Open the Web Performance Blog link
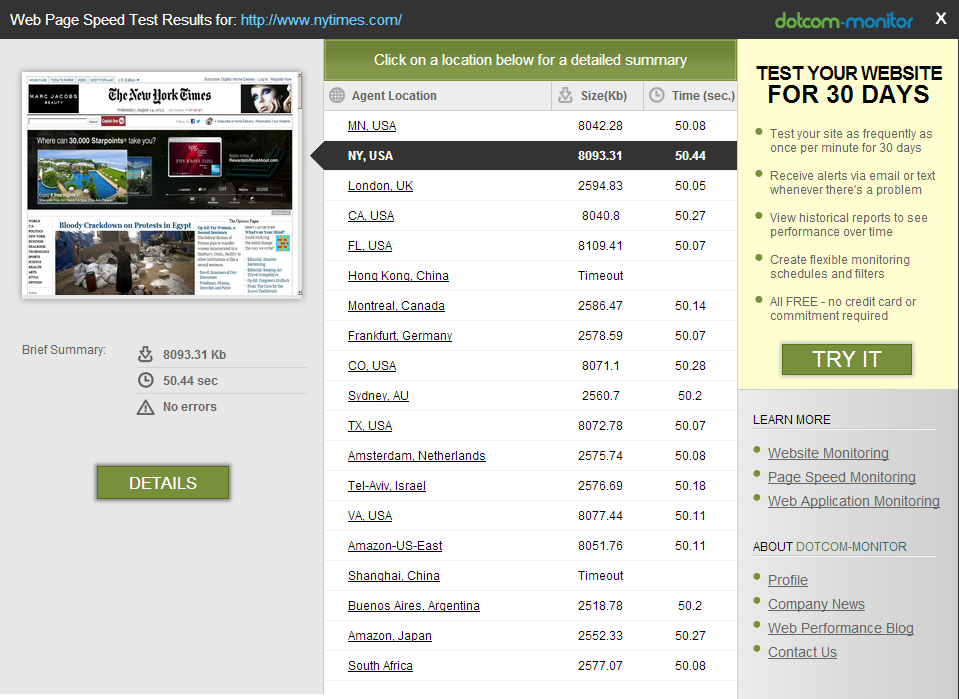This screenshot has width=959, height=699. pos(840,628)
